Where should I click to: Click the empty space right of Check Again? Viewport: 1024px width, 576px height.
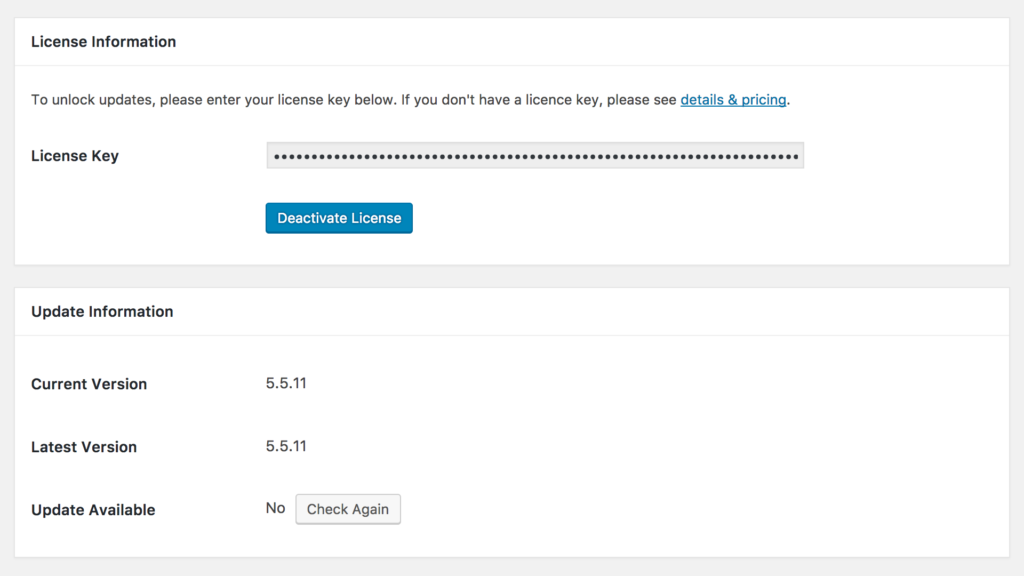coord(700,509)
